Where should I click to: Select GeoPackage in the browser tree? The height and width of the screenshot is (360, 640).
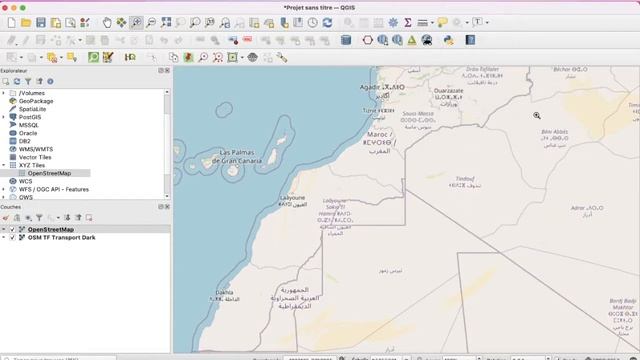point(36,101)
